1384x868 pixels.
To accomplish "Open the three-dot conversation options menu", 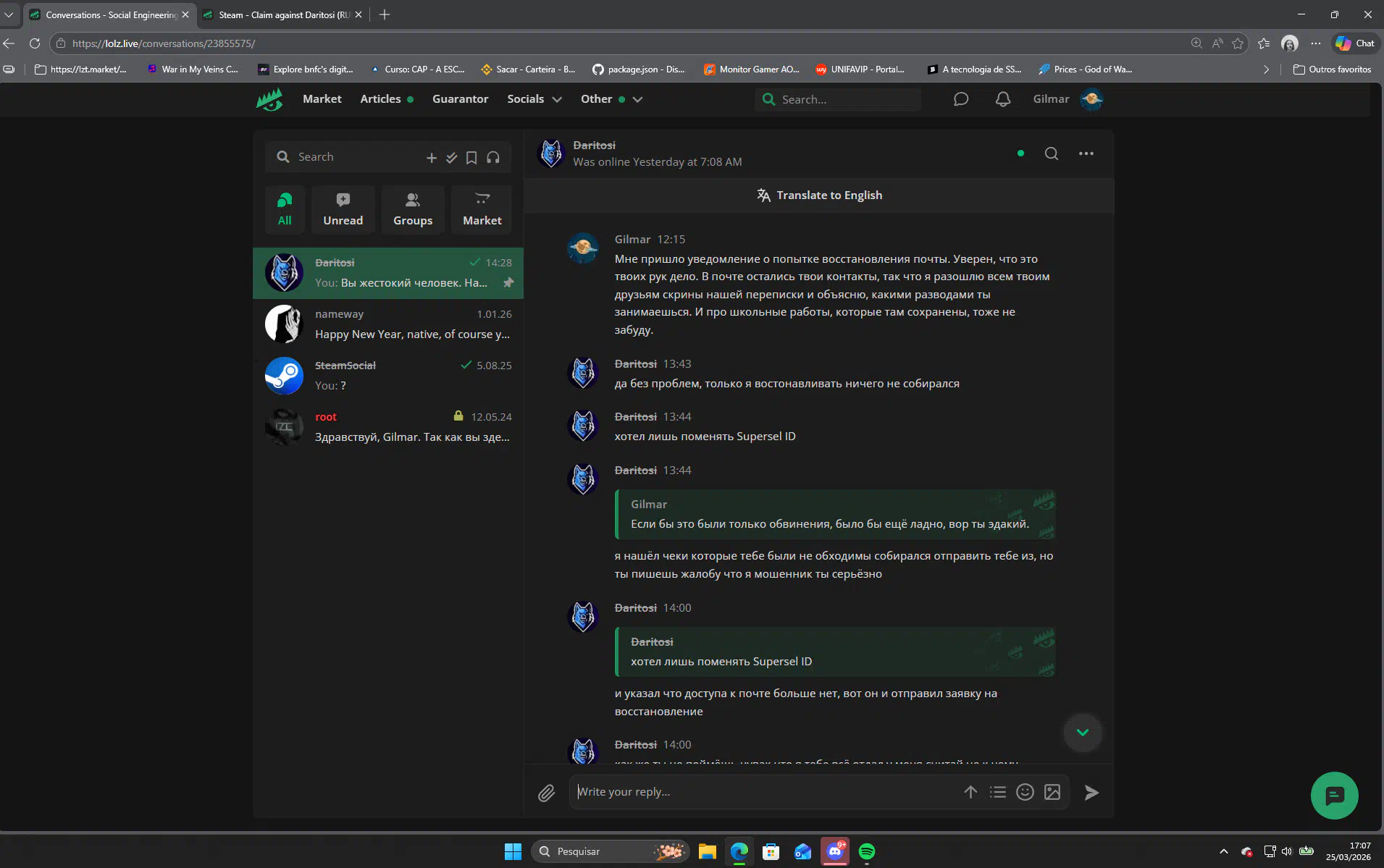I will [1086, 153].
